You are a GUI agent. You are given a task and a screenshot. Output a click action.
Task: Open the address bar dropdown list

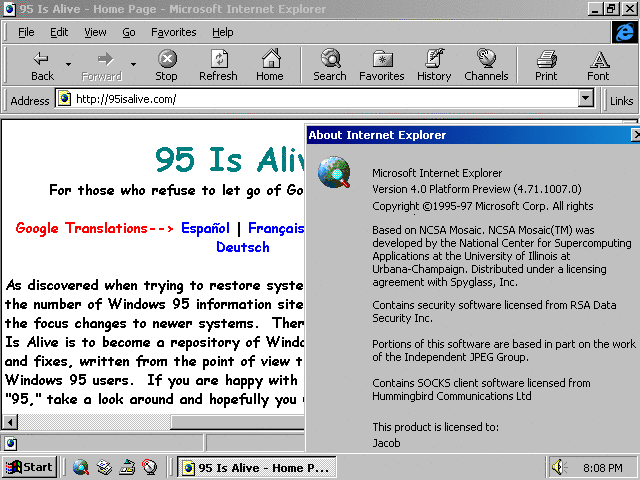[586, 98]
